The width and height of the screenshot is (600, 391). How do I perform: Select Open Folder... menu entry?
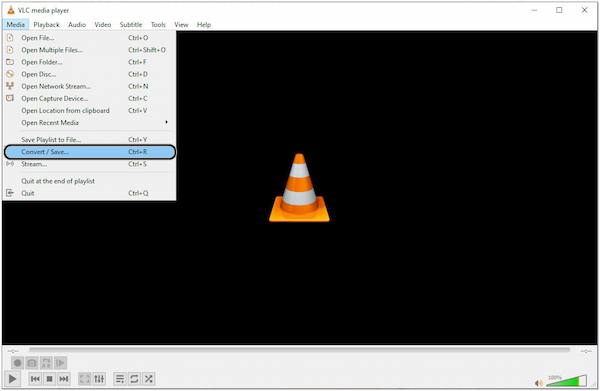click(x=90, y=62)
